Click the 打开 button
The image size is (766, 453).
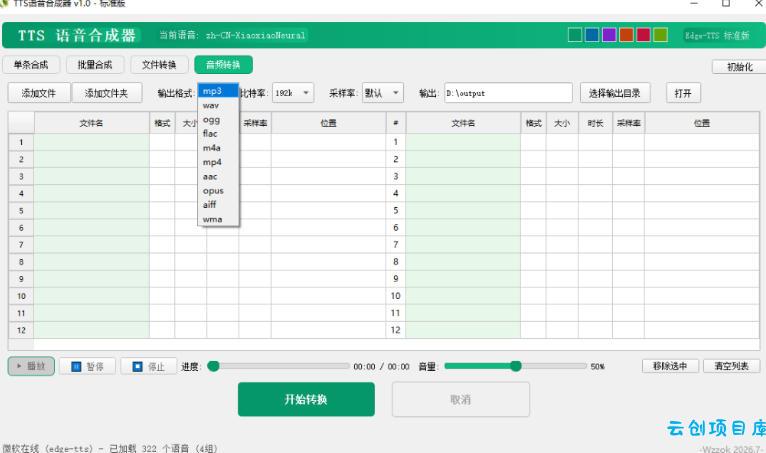[683, 93]
